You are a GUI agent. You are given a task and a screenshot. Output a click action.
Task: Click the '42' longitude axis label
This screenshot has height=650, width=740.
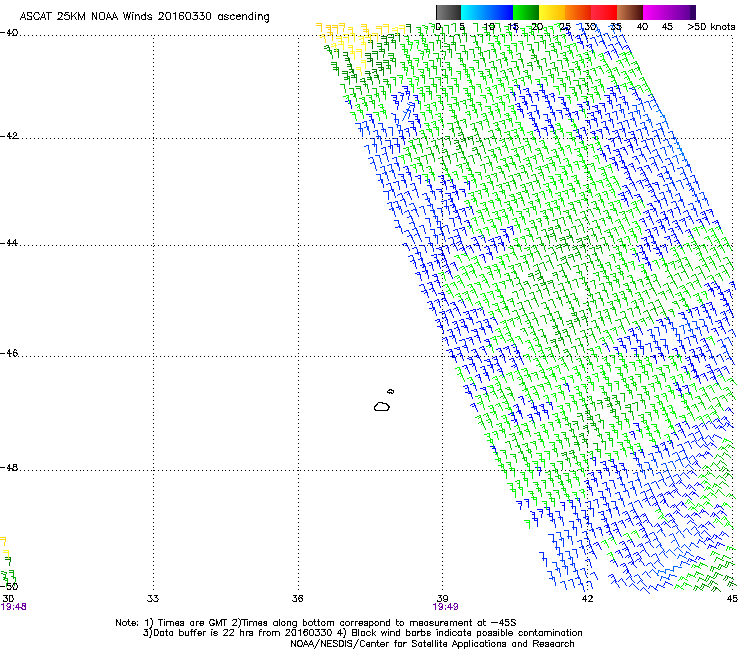click(587, 599)
